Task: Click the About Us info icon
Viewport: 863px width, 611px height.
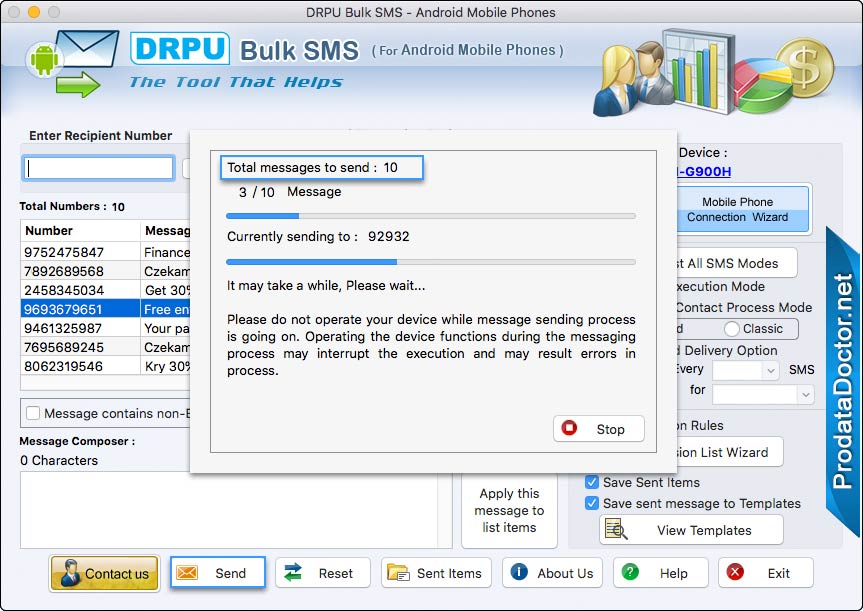Action: (519, 572)
